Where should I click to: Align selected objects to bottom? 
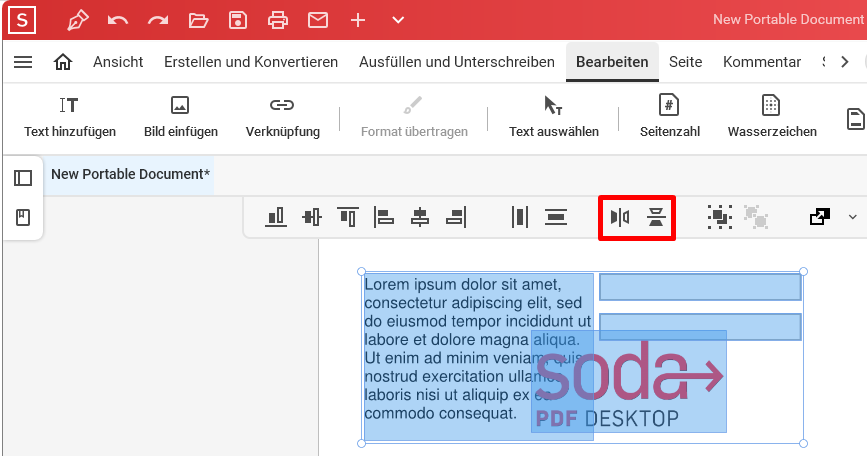pyautogui.click(x=275, y=217)
